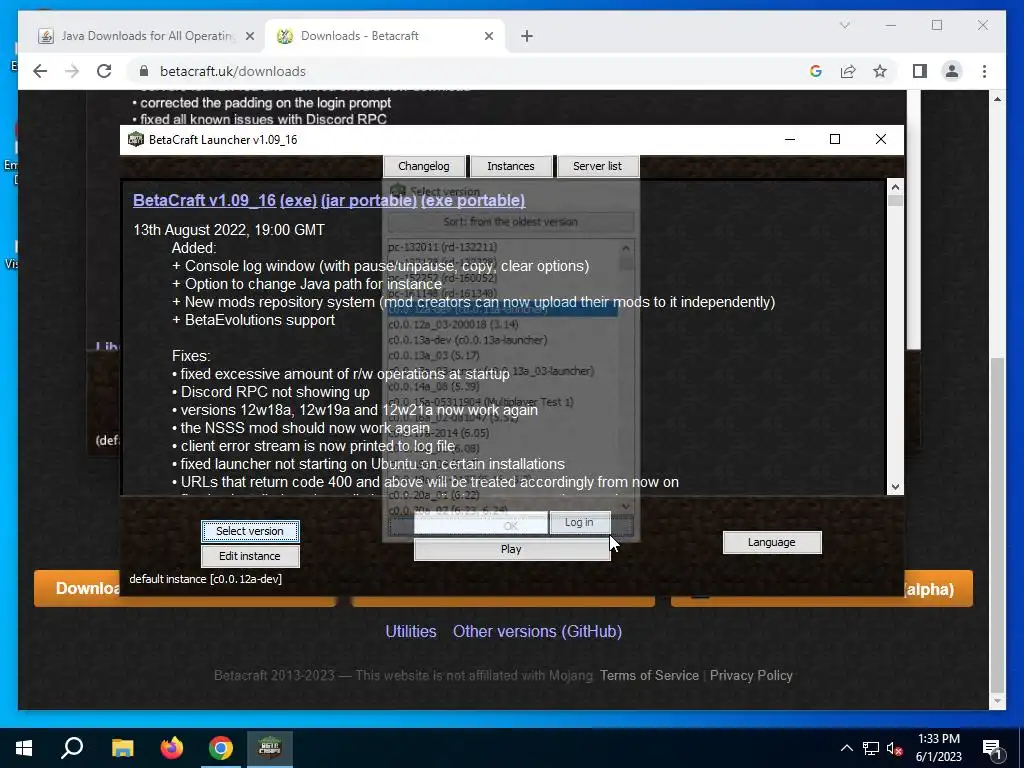Open the share page icon

(848, 71)
